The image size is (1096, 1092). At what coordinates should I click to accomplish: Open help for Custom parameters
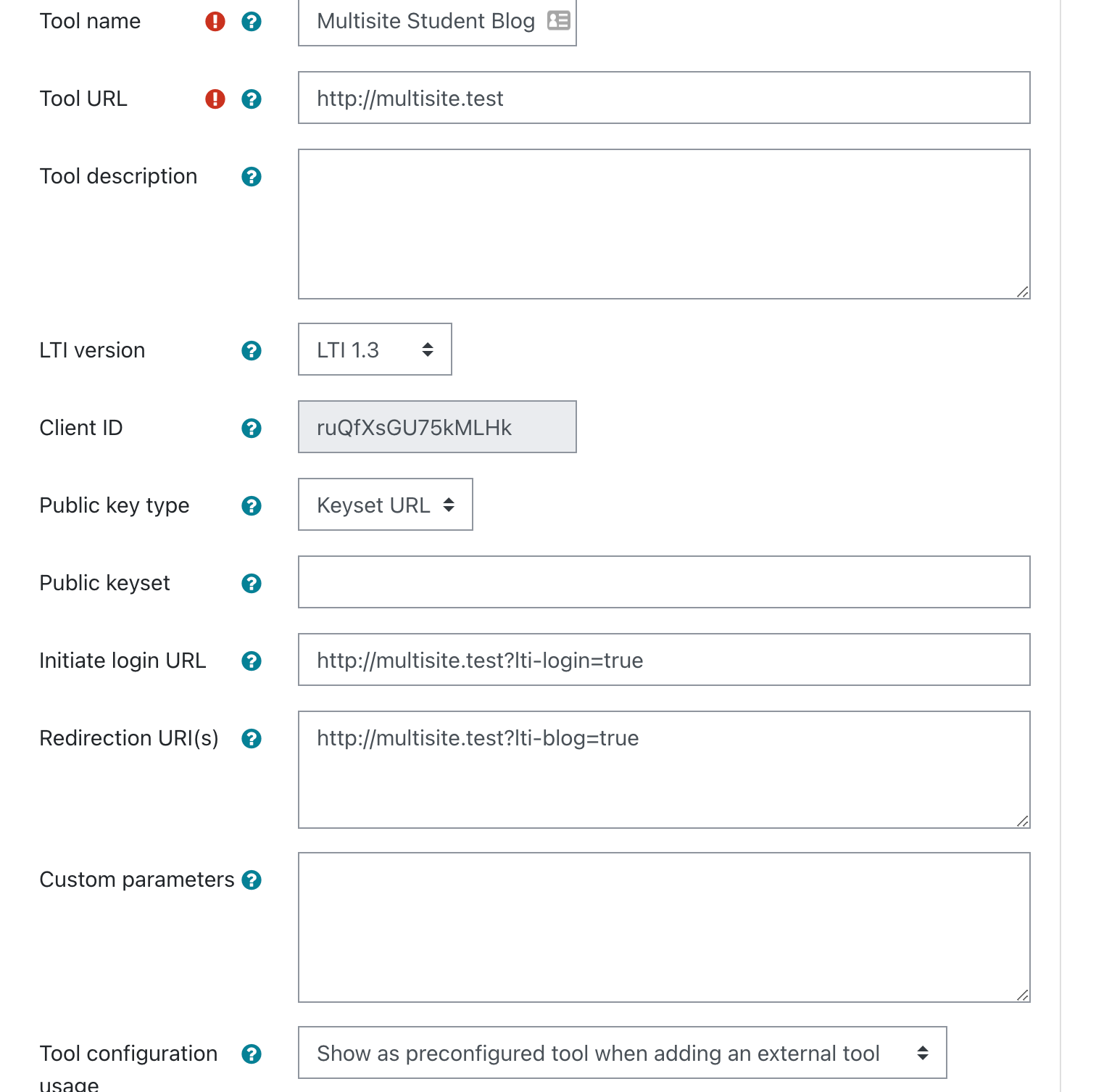pos(252,880)
